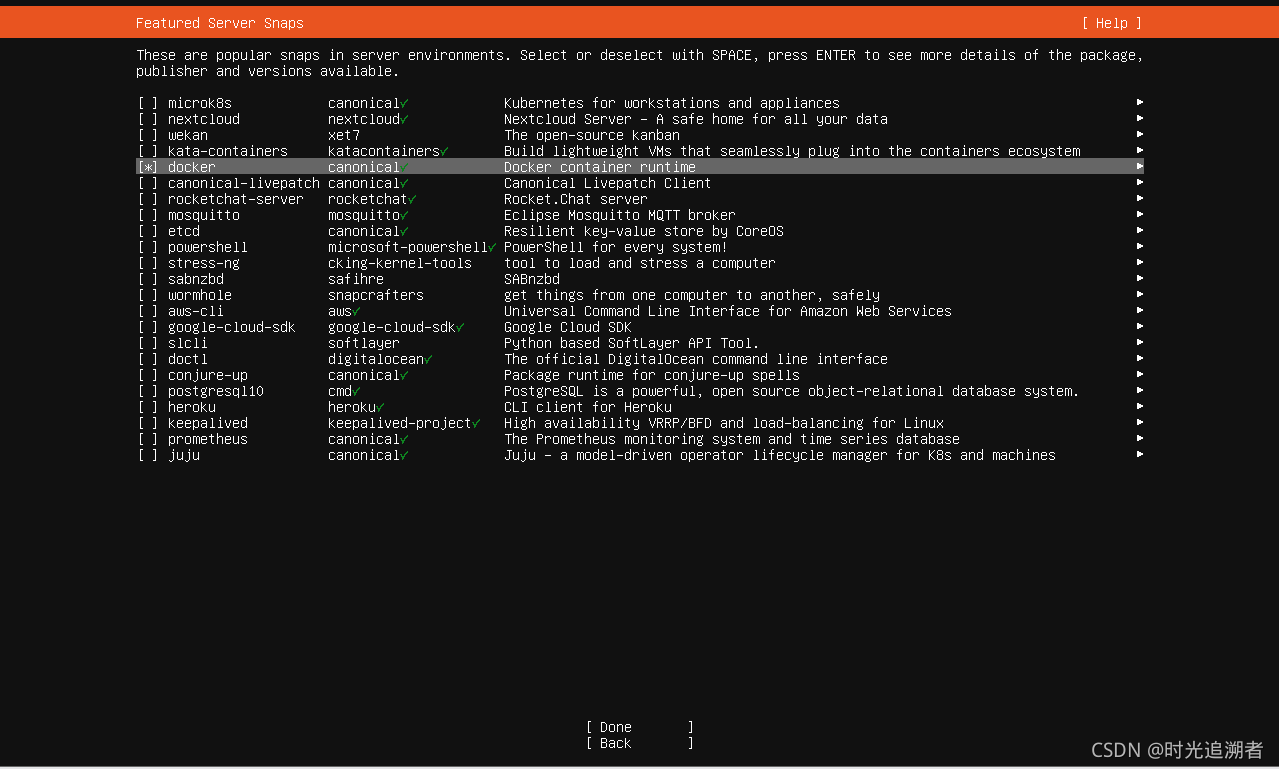Image resolution: width=1279 pixels, height=769 pixels.
Task: Click verified checkmark next to heroku publisher
Action: pos(380,407)
